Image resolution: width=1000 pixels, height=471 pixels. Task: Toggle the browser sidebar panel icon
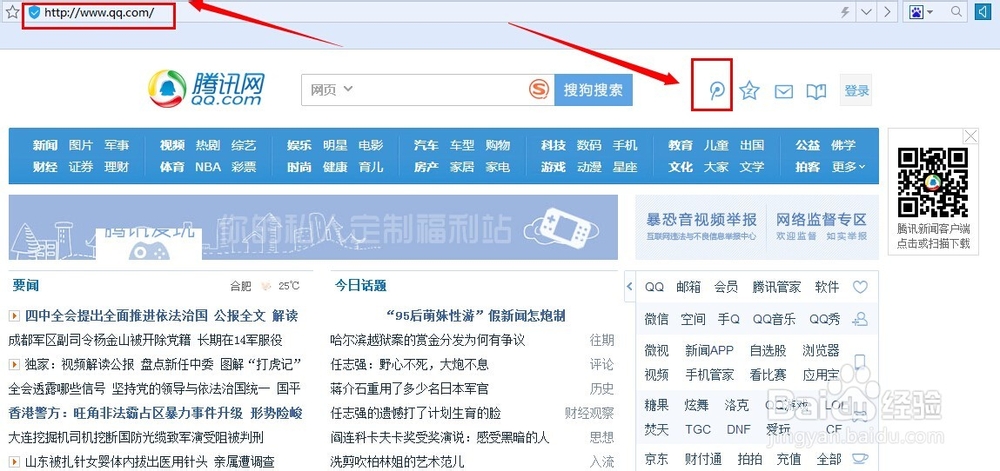click(982, 11)
